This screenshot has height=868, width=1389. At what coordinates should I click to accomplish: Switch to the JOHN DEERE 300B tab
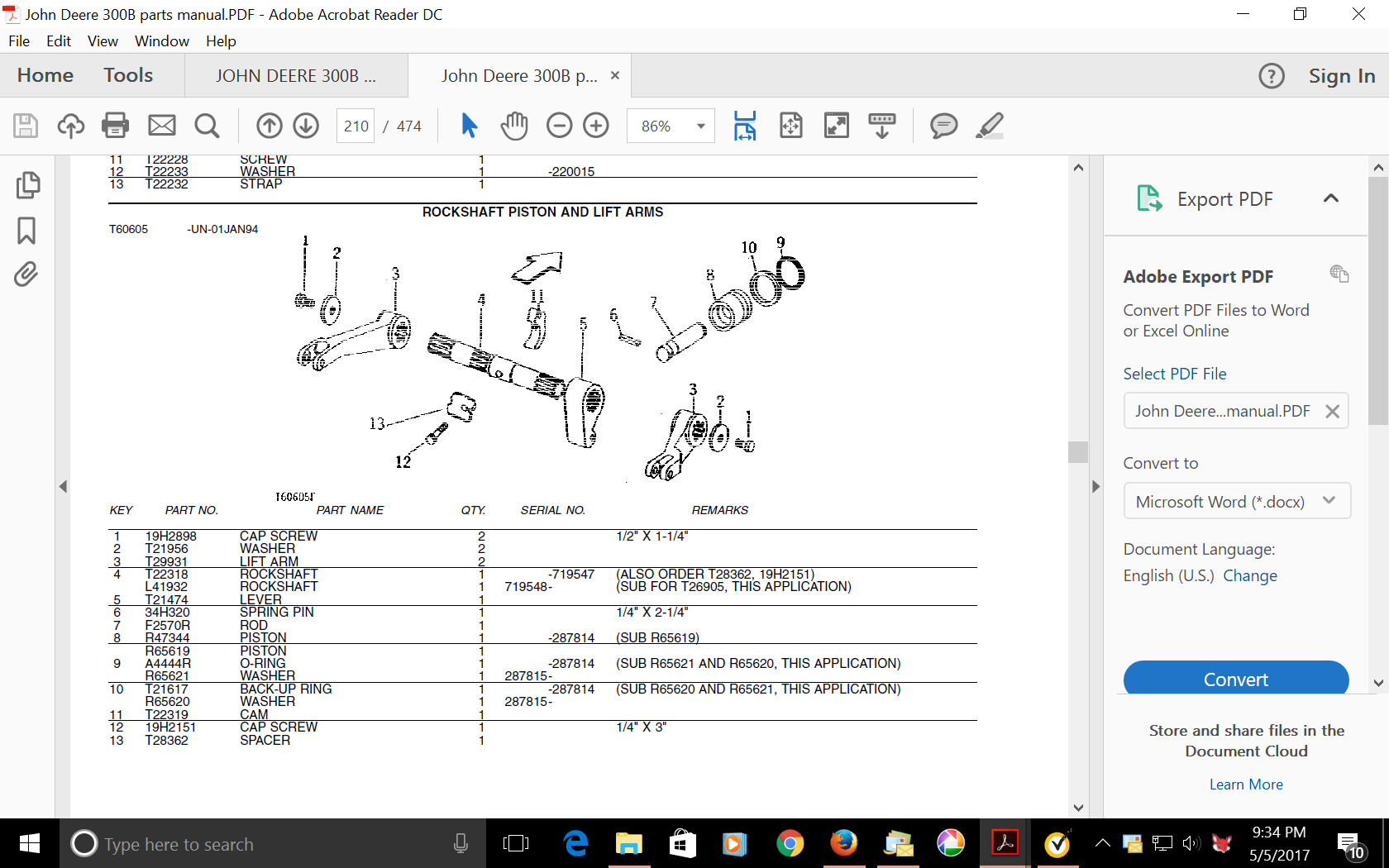click(x=295, y=76)
